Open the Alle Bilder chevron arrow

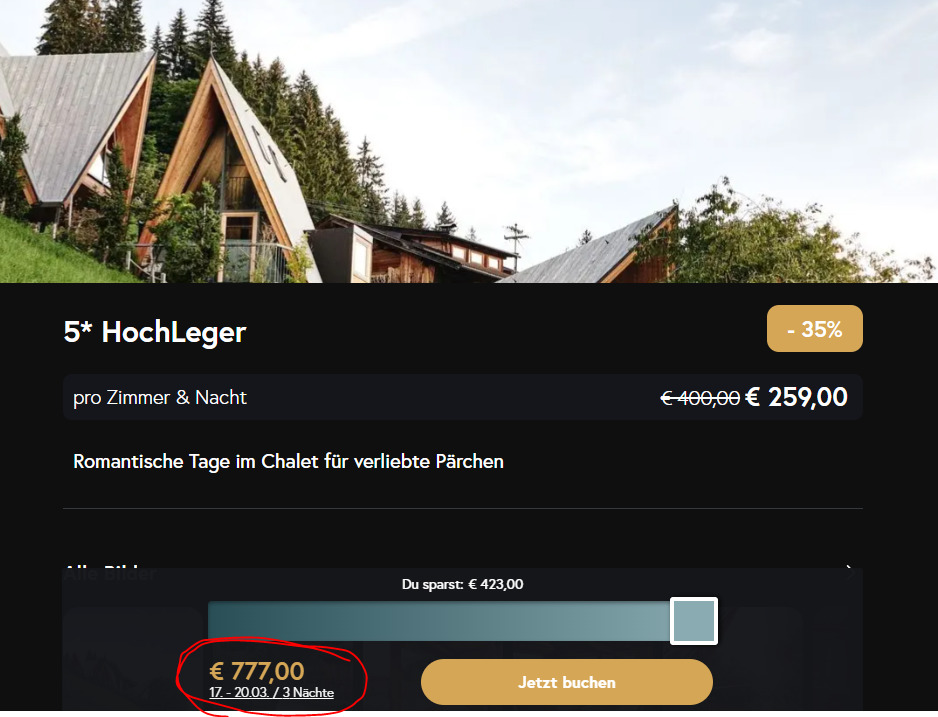tap(849, 570)
